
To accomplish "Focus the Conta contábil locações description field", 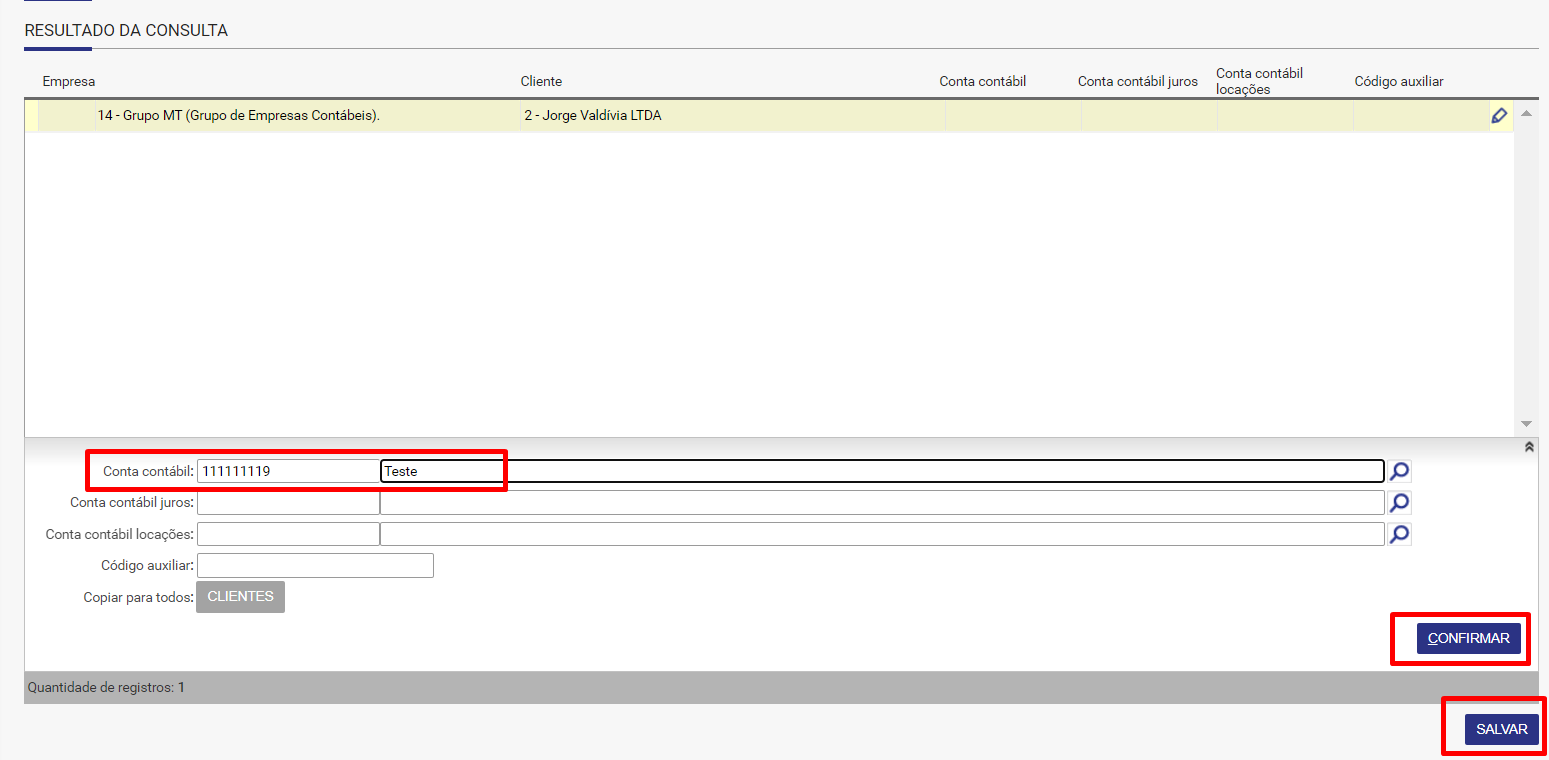I will 883,534.
